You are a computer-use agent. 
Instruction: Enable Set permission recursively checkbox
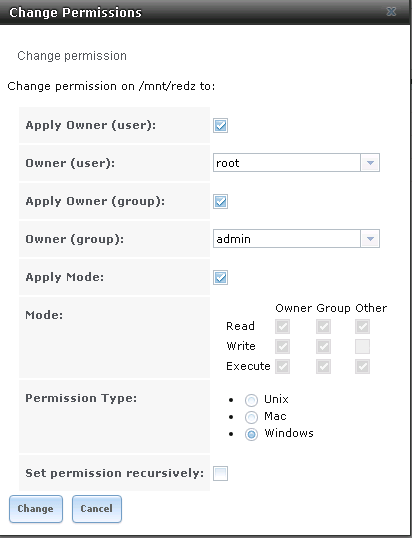click(x=220, y=473)
